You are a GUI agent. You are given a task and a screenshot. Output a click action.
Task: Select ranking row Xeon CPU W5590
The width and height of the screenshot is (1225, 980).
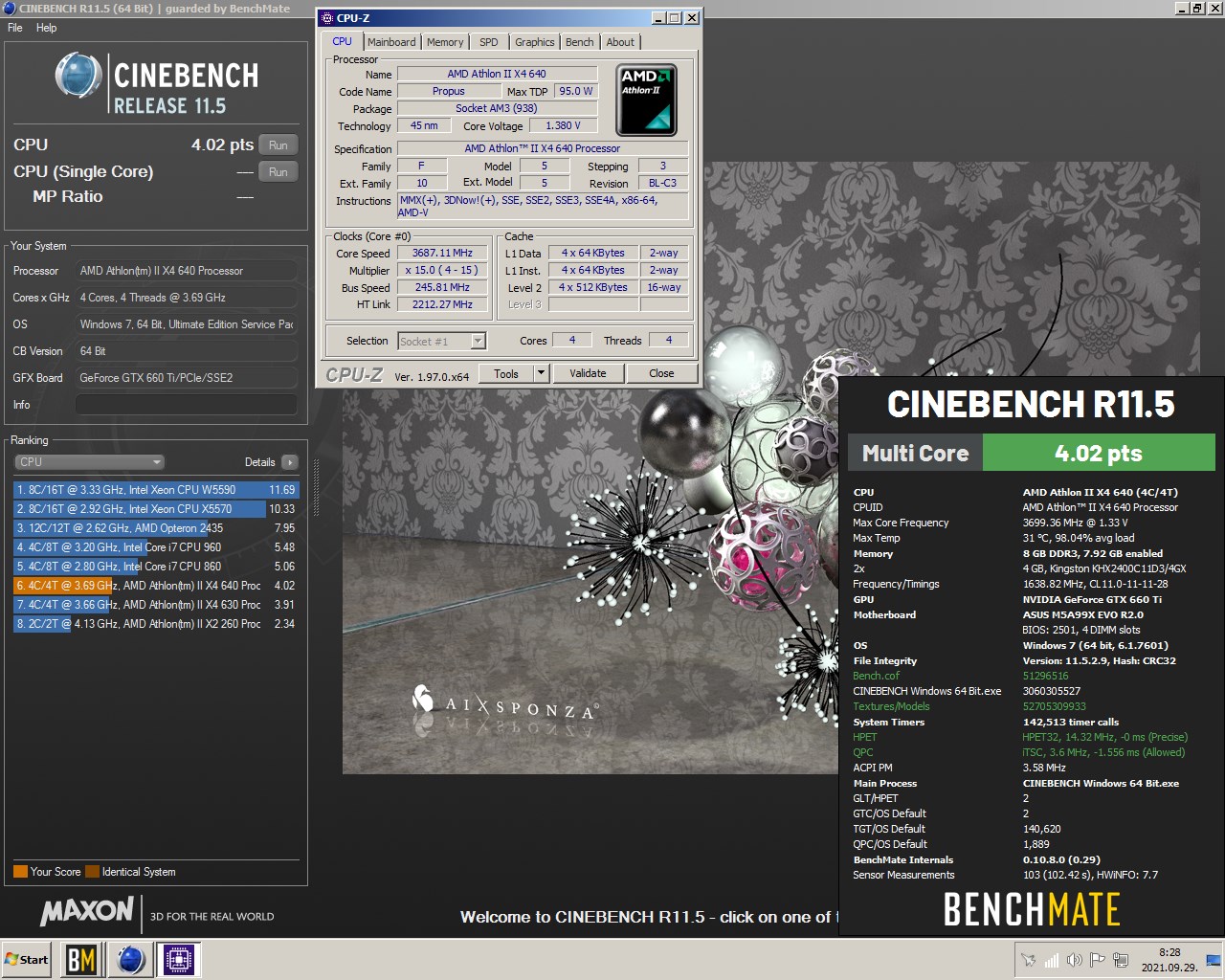[155, 490]
